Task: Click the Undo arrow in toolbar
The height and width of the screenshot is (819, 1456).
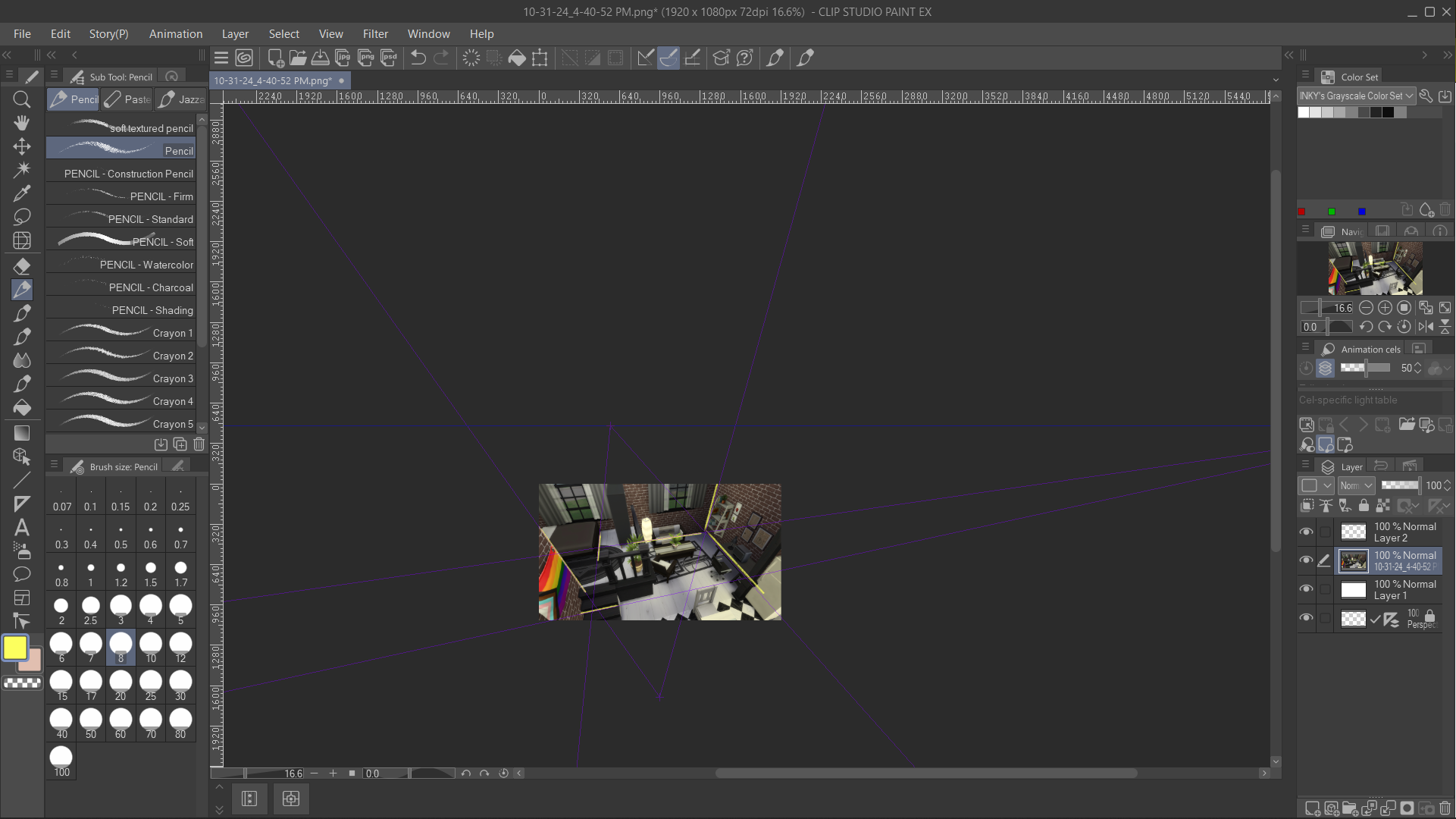Action: 418,58
